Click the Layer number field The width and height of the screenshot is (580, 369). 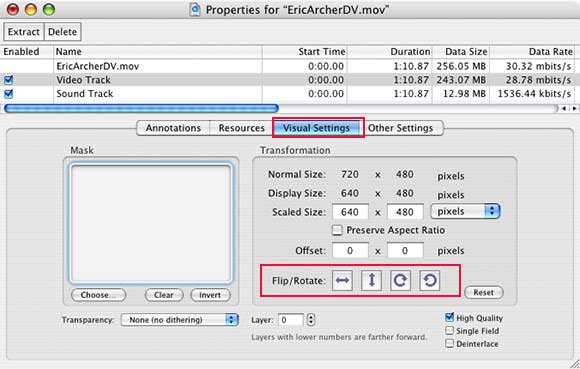click(x=291, y=320)
